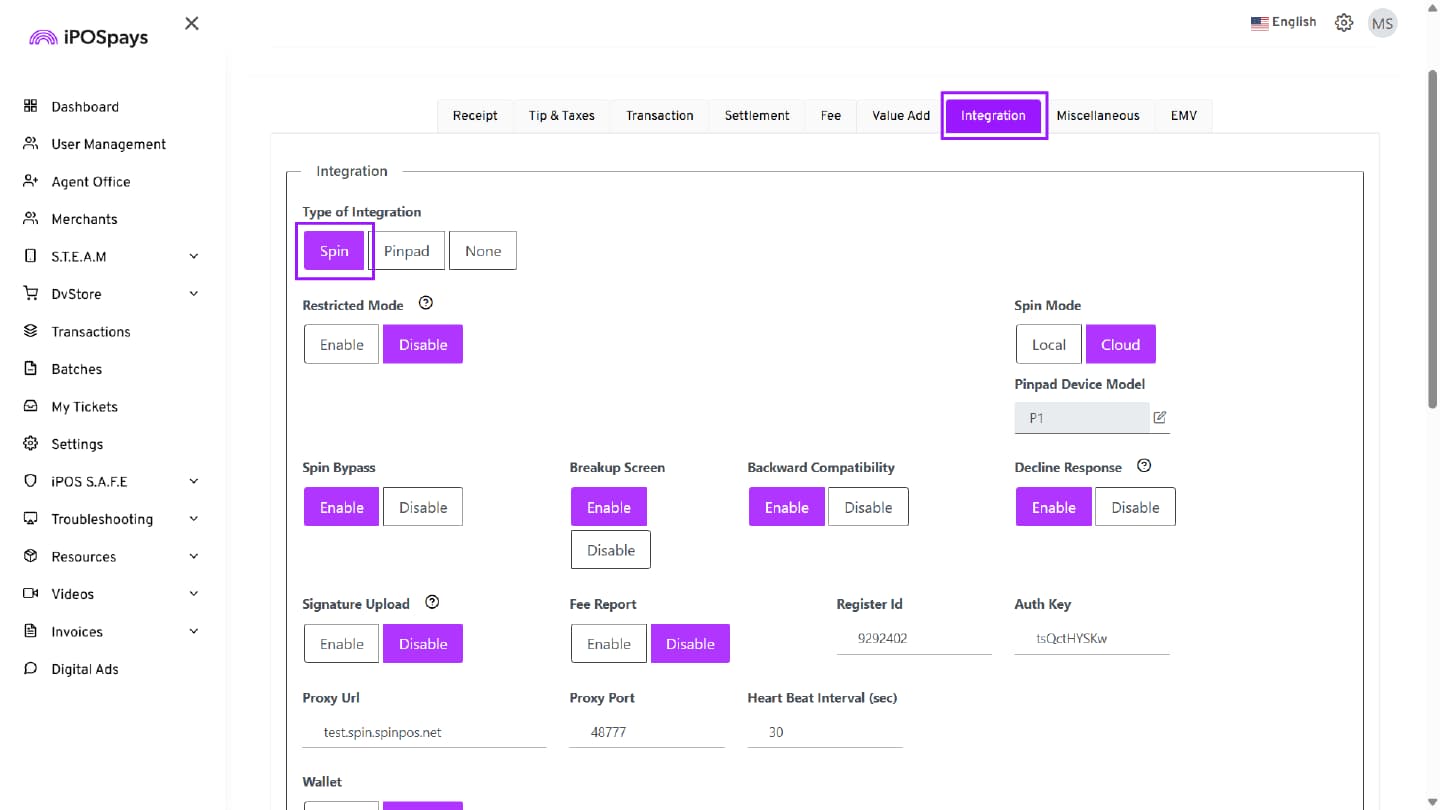Open the English language dropdown
1441x810 pixels.
(1283, 22)
